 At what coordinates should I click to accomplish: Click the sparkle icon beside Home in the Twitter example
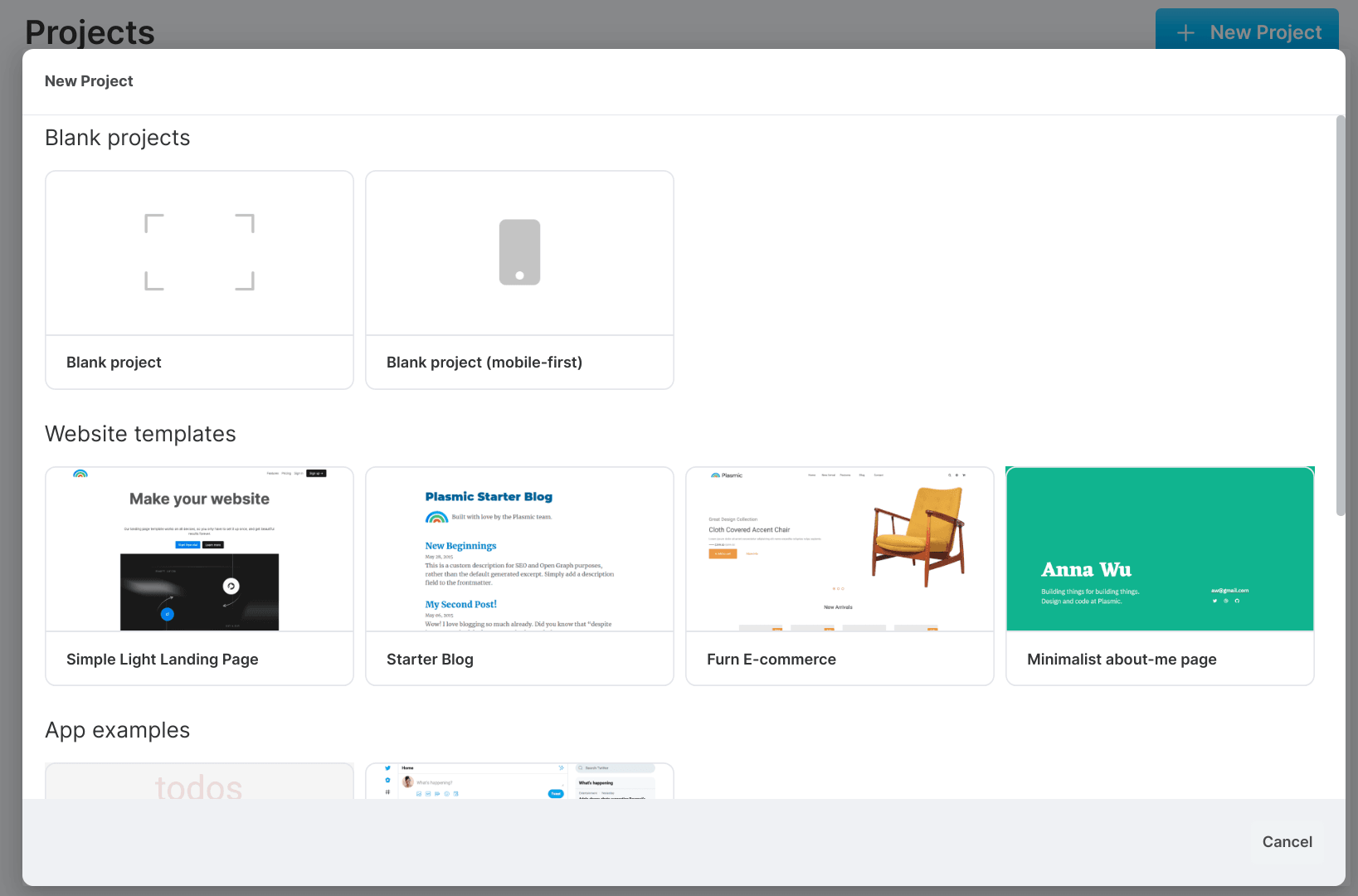562,767
